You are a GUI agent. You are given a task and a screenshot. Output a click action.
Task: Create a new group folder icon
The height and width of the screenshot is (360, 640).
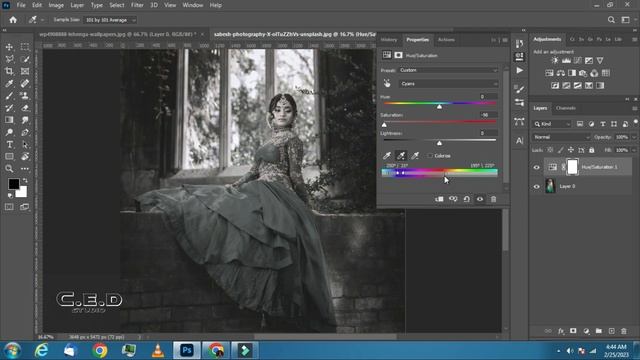click(598, 331)
